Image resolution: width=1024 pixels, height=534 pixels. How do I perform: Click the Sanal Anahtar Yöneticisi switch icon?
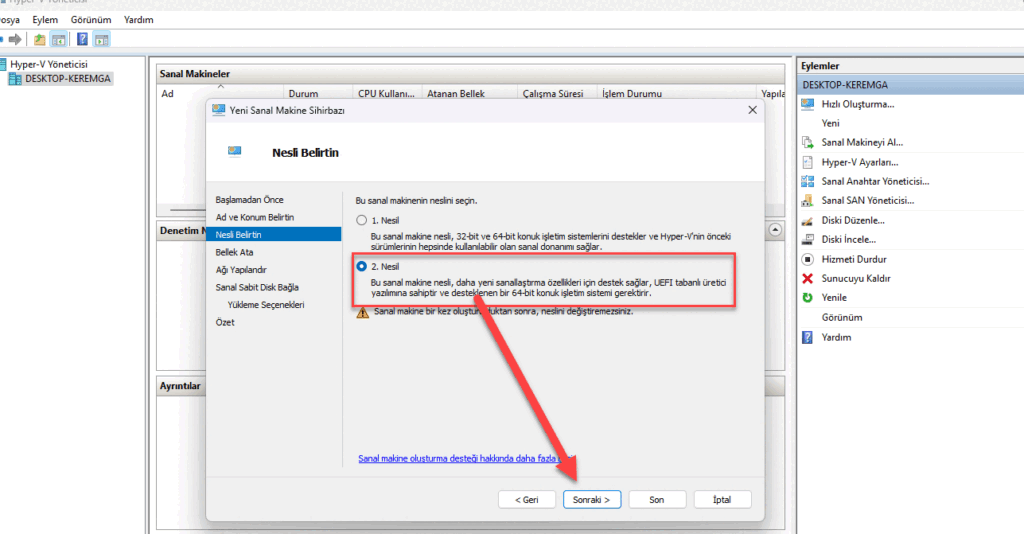[x=808, y=181]
